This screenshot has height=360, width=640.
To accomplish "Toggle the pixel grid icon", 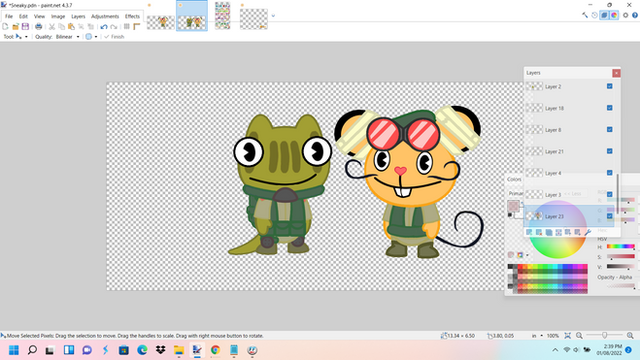I will click(x=127, y=27).
